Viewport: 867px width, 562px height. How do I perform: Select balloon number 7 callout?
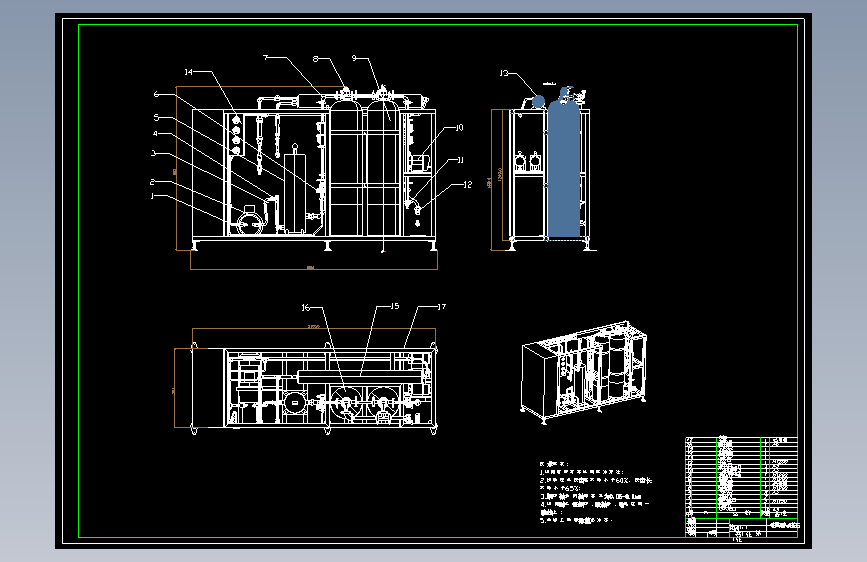tap(265, 58)
